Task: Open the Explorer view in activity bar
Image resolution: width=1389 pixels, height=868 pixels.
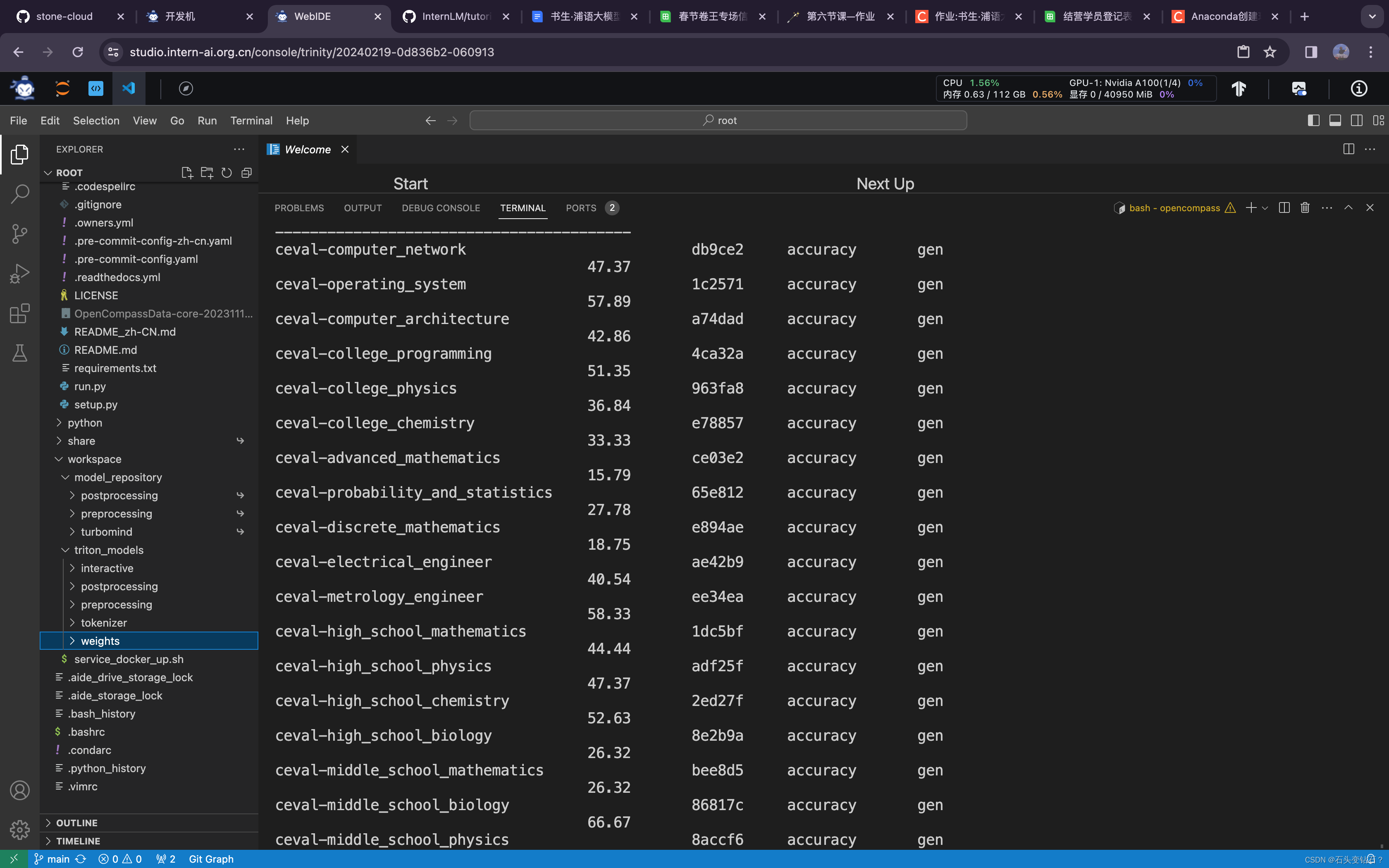Action: pyautogui.click(x=19, y=155)
